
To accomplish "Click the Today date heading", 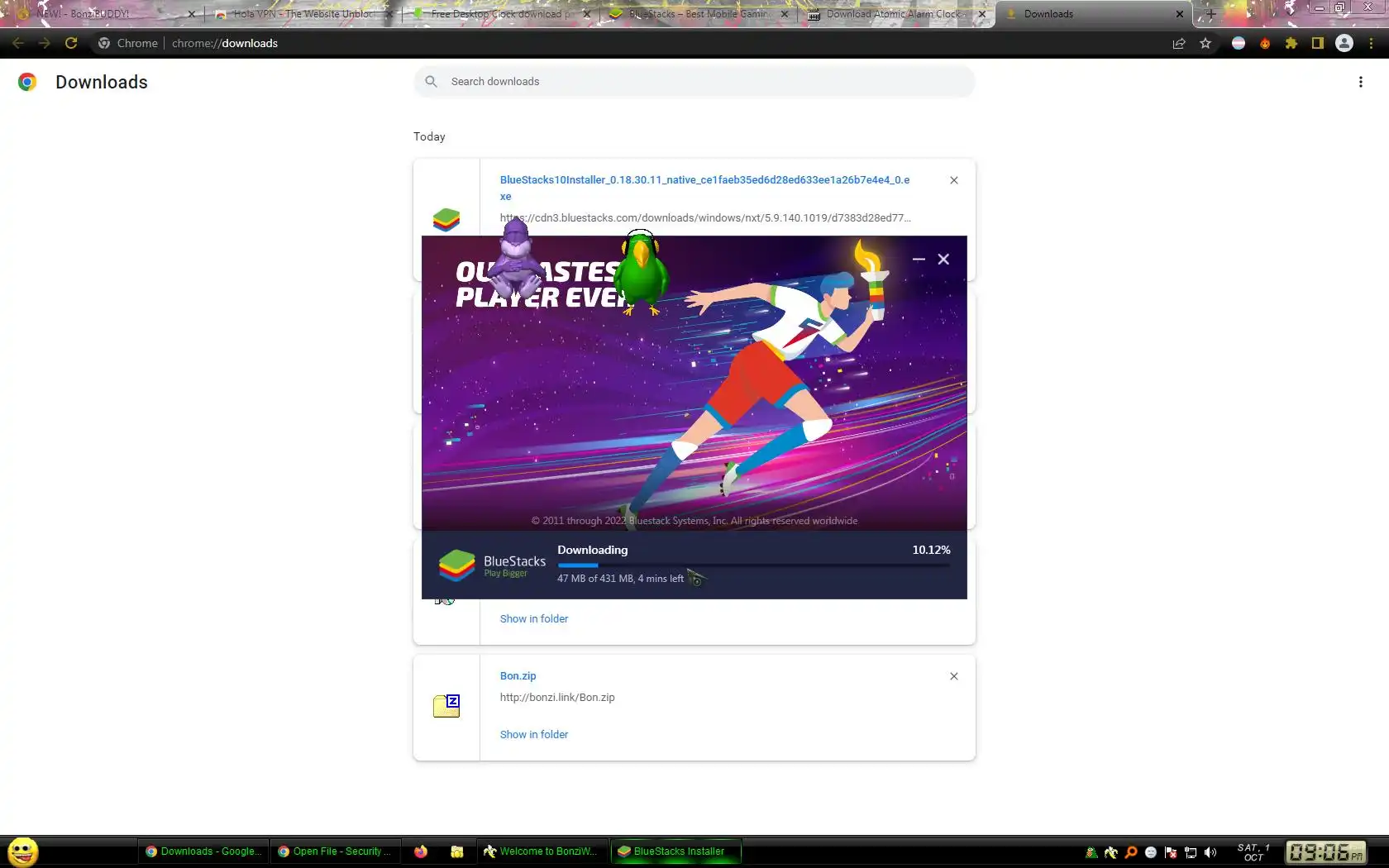I will coord(429,136).
